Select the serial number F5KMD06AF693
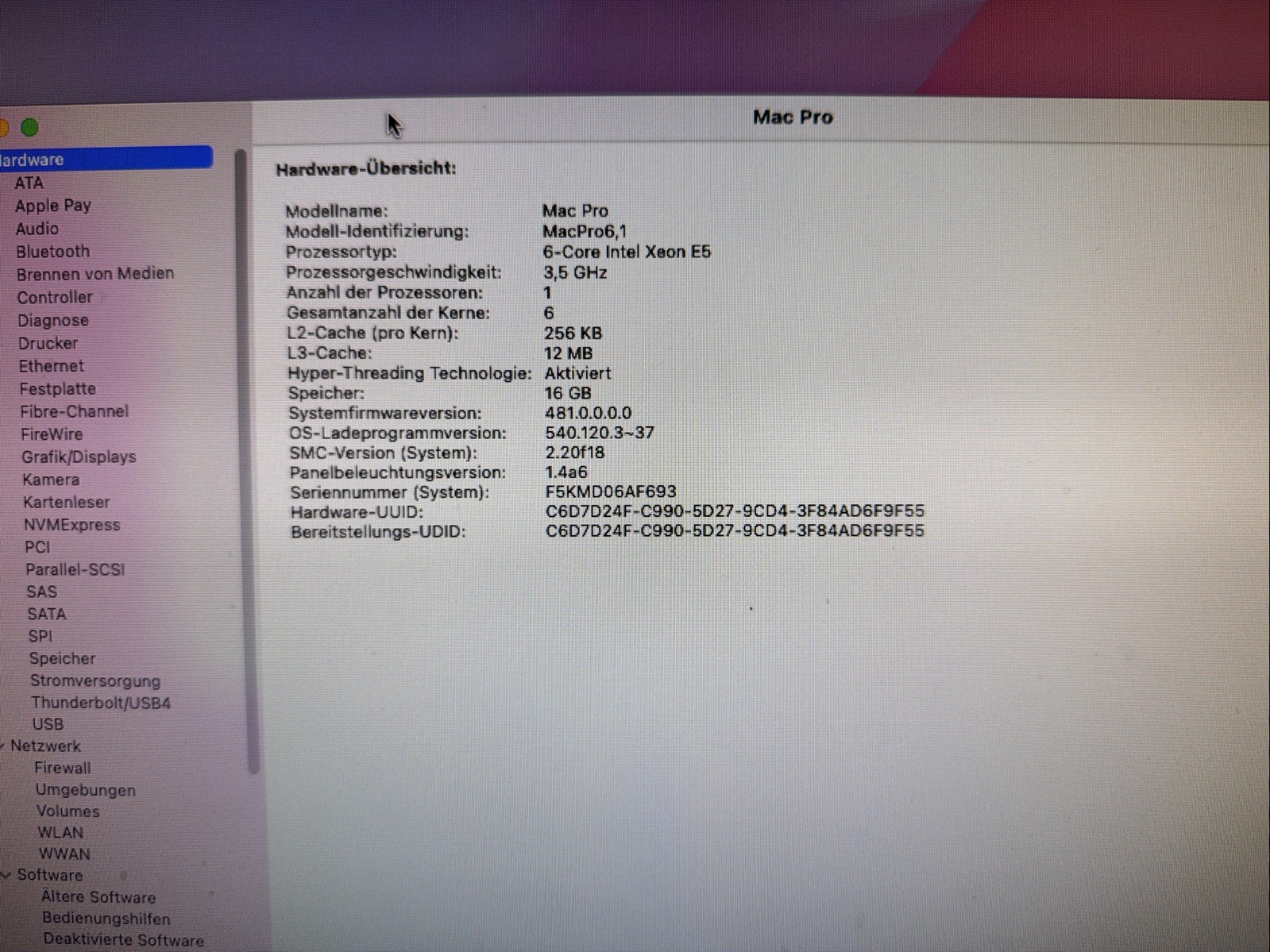This screenshot has height=952, width=1270. pos(611,492)
